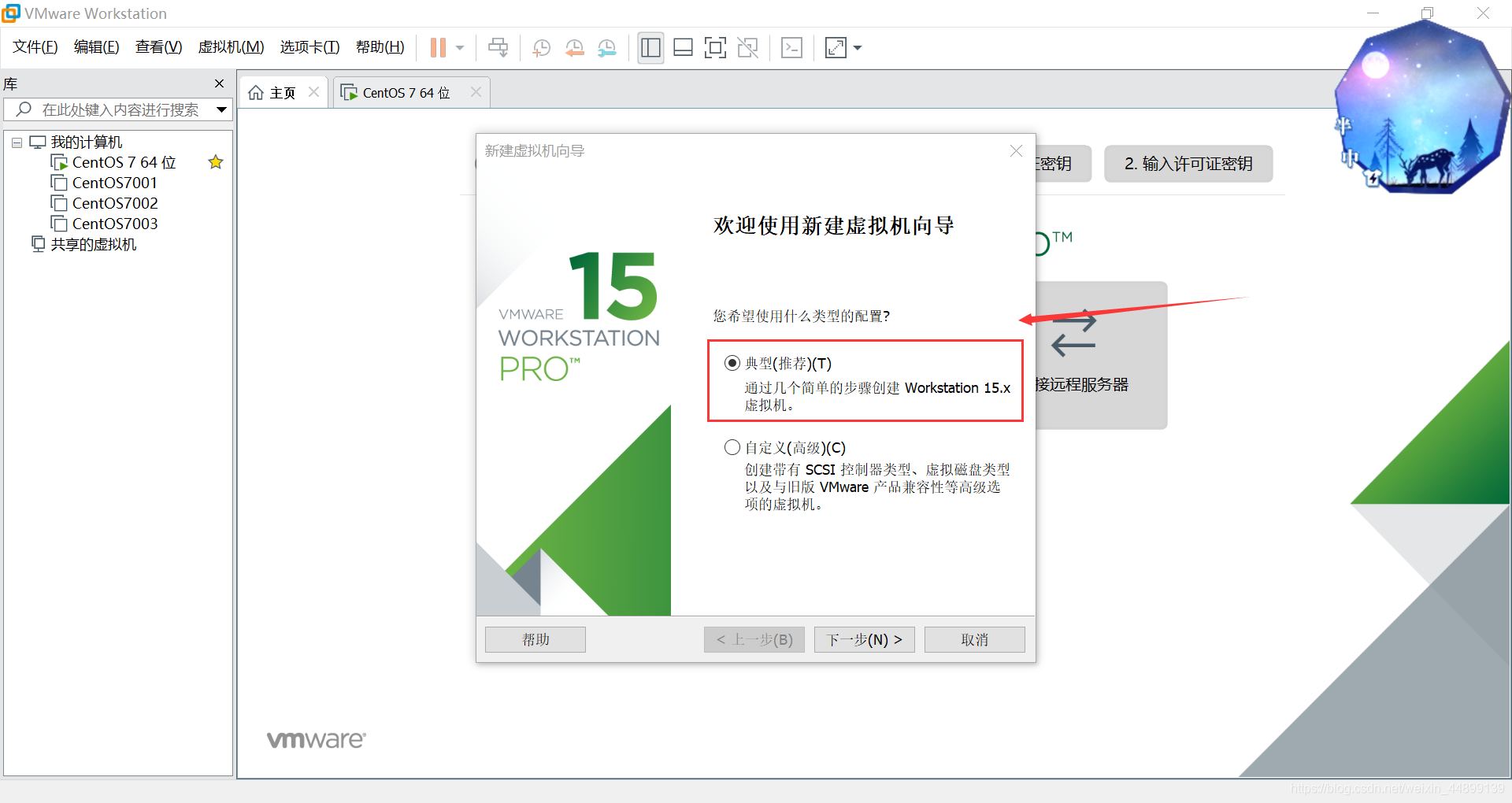1512x803 pixels.
Task: Revert the VM to its snapshot
Action: (x=574, y=47)
